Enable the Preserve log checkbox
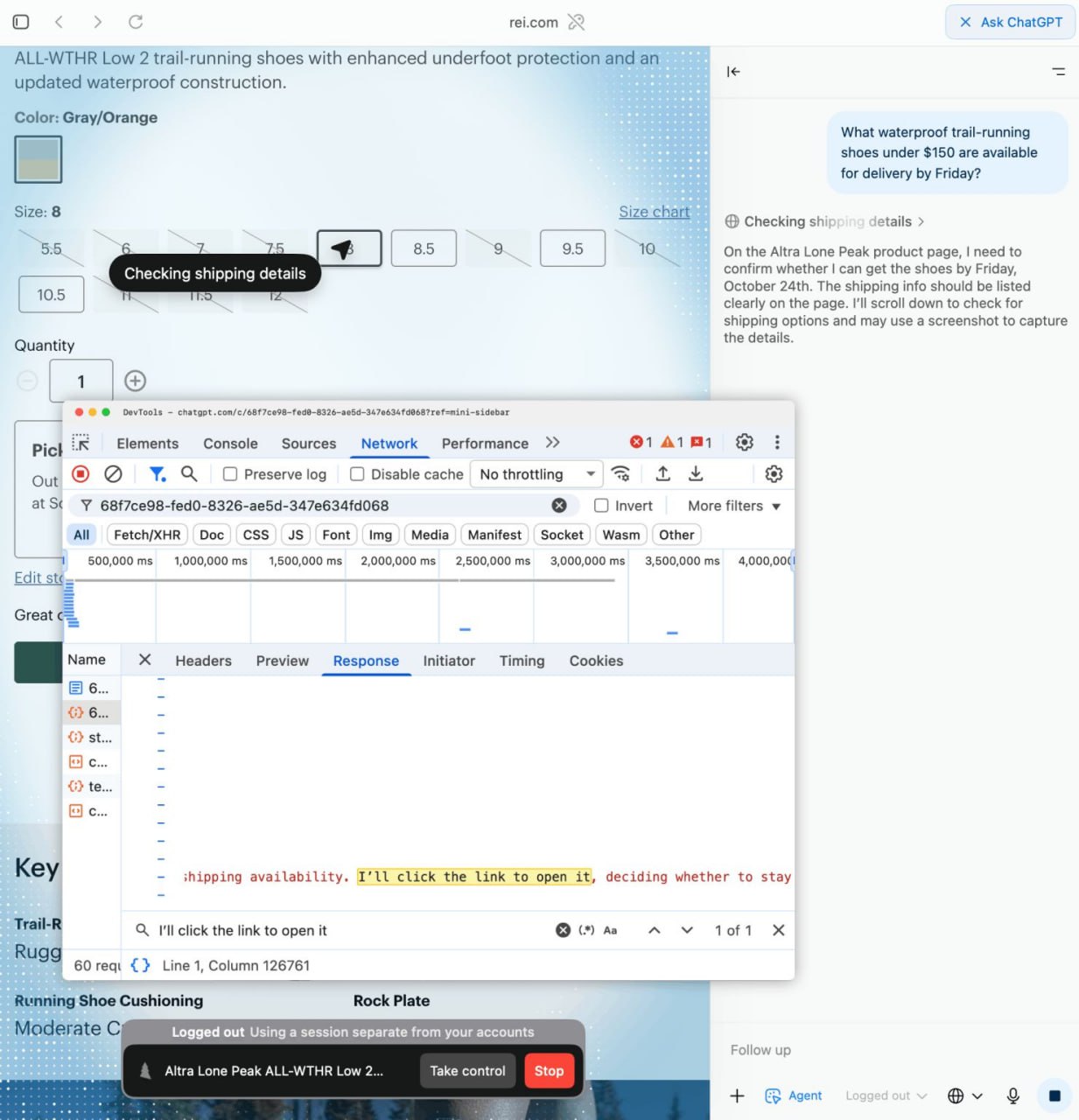Viewport: 1079px width, 1120px height. [x=230, y=474]
